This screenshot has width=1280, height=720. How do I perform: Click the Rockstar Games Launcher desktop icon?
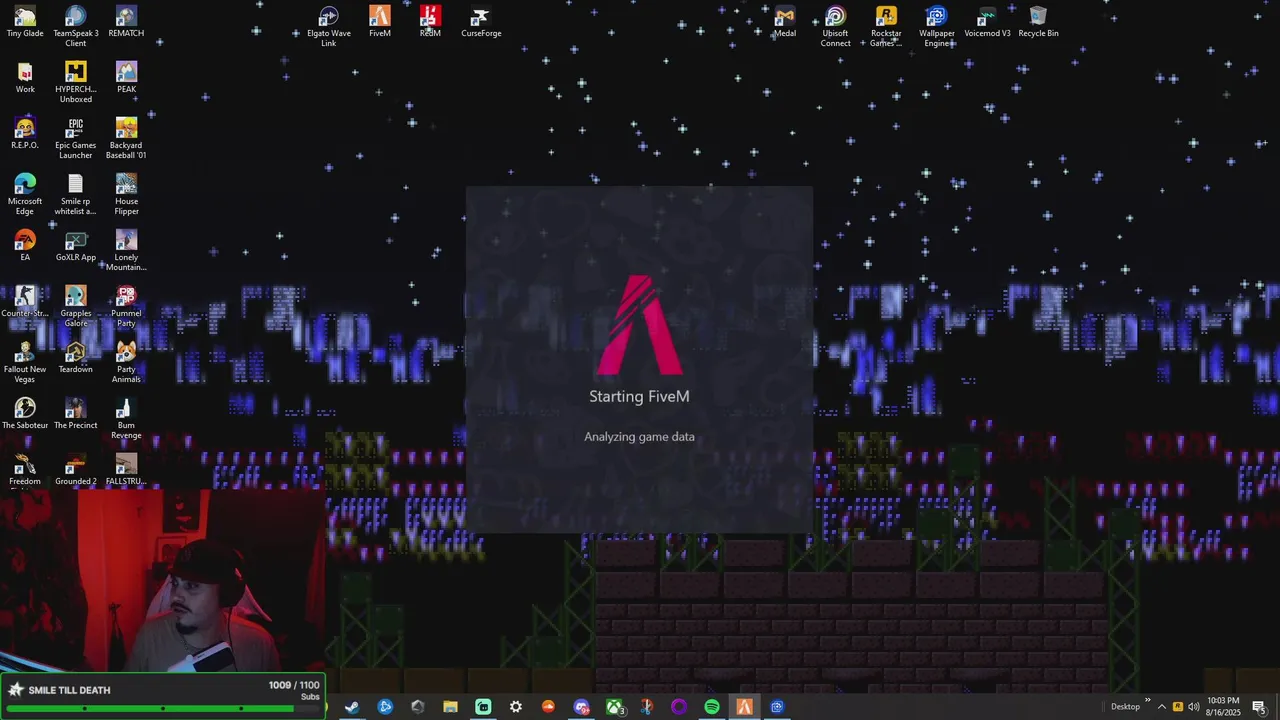pos(886,26)
